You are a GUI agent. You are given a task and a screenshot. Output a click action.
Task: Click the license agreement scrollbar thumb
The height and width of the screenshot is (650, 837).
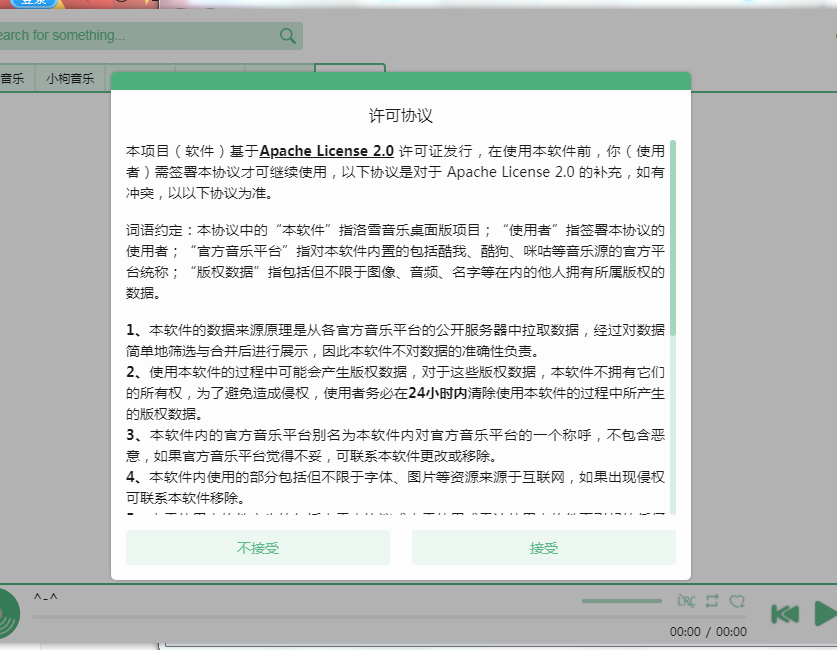tap(673, 238)
